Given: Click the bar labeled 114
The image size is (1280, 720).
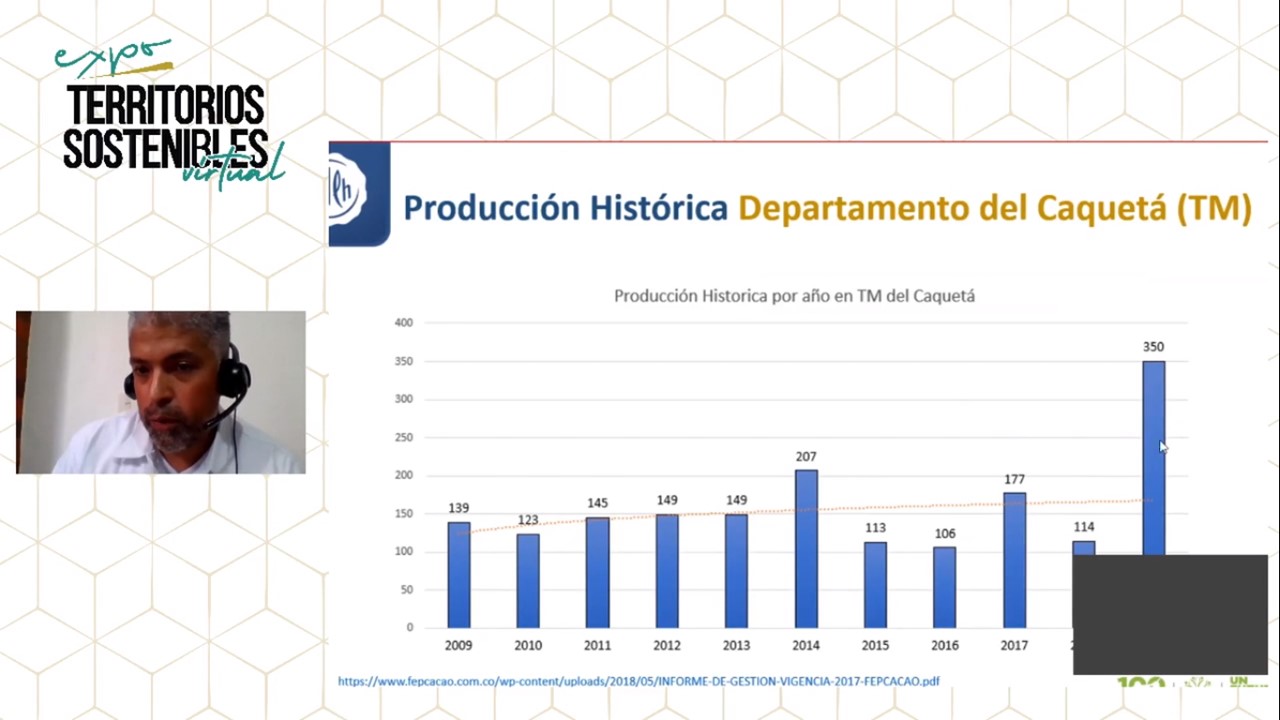Looking at the screenshot, I should [x=1083, y=548].
